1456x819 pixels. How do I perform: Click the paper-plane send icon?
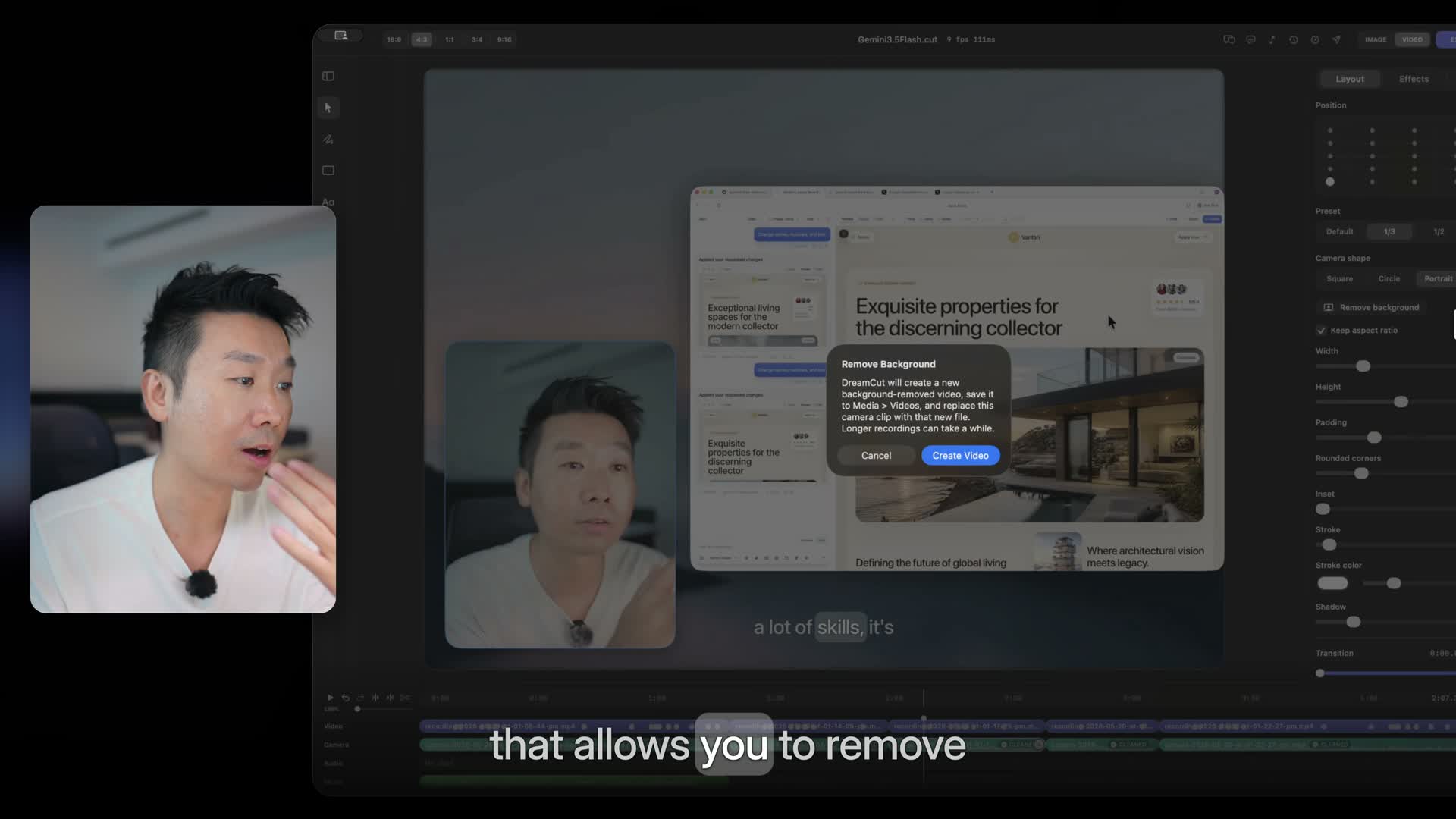tap(1336, 39)
